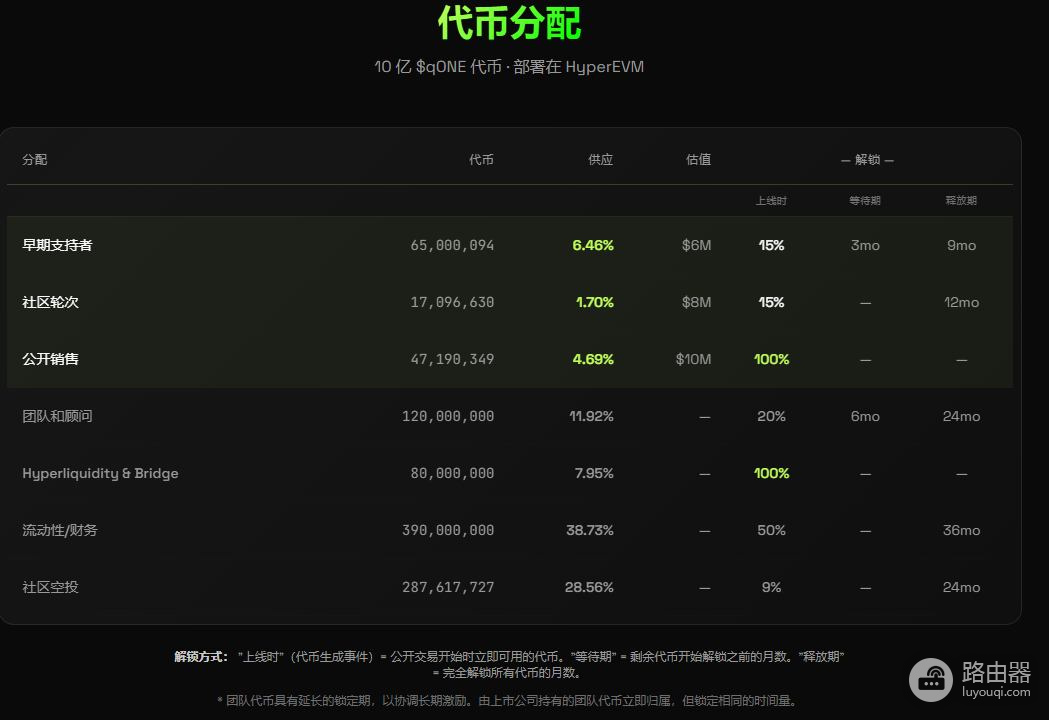Click token amount 287,617,727
This screenshot has width=1049, height=720.
click(448, 587)
